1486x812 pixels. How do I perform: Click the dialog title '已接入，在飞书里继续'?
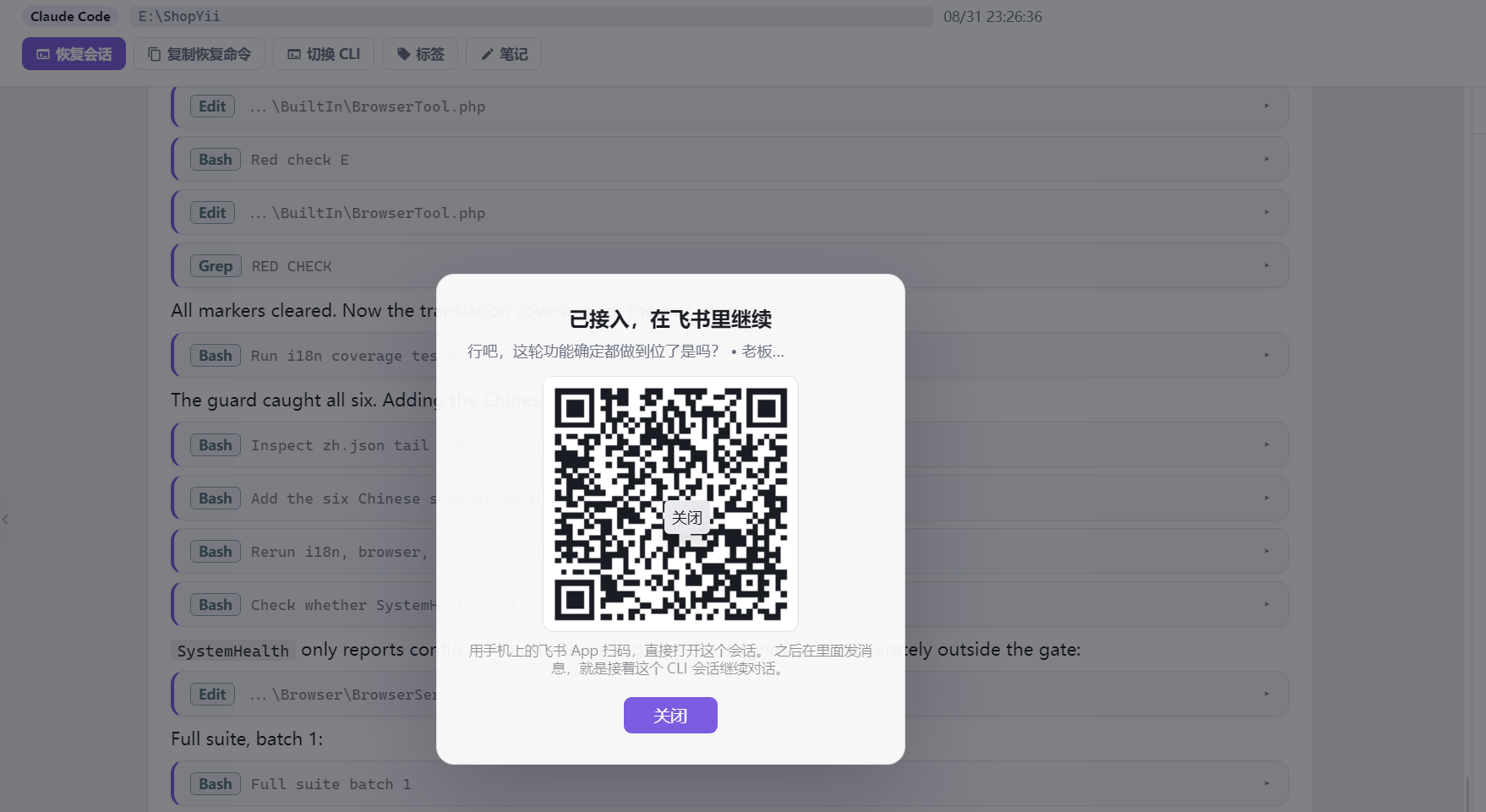point(670,319)
